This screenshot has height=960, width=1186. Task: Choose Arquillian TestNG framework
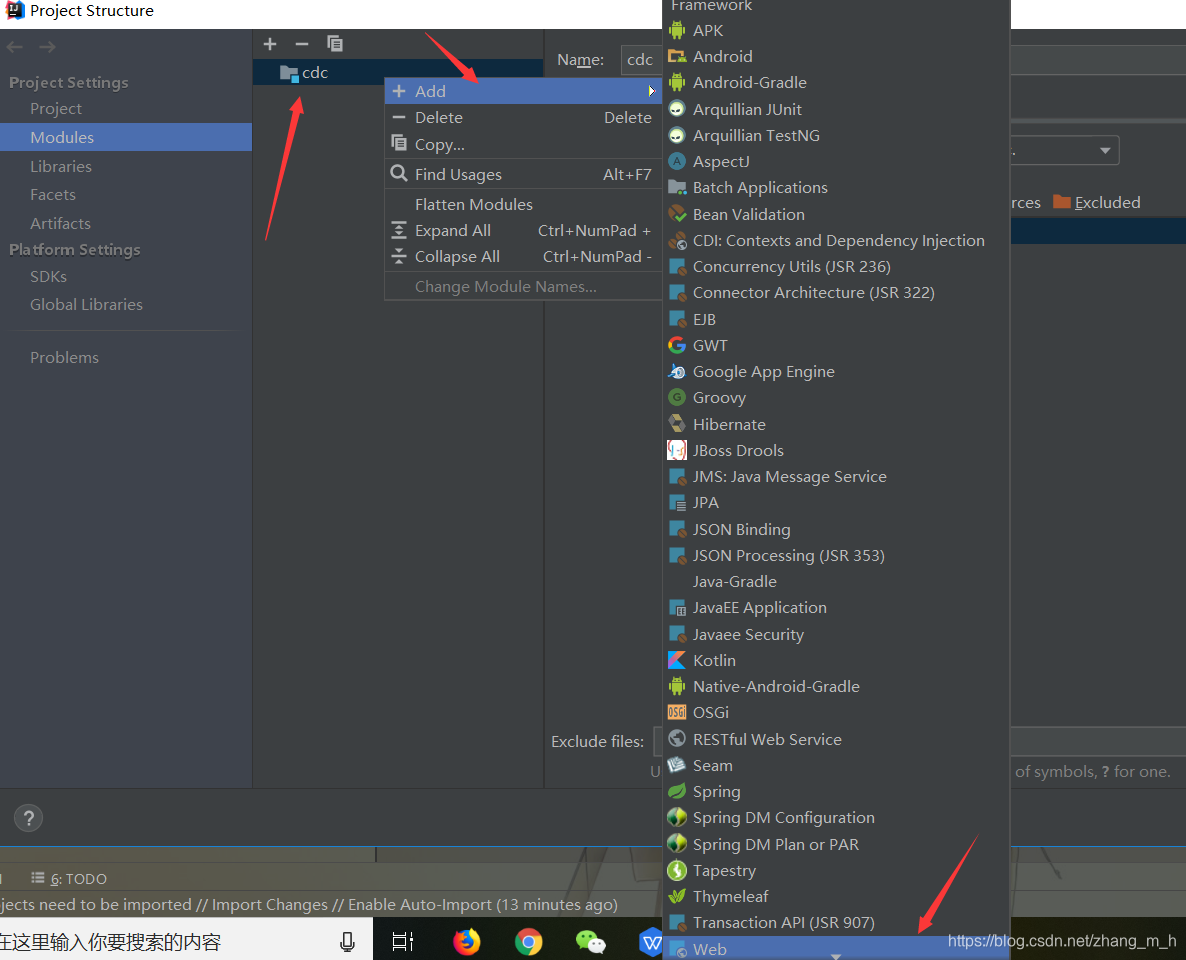(836, 135)
